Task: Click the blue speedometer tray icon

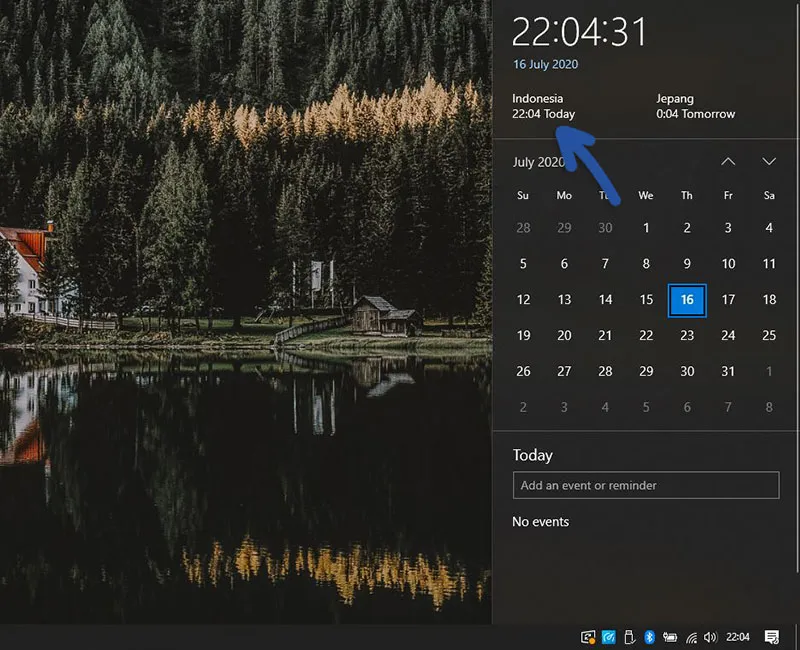Action: click(x=608, y=637)
